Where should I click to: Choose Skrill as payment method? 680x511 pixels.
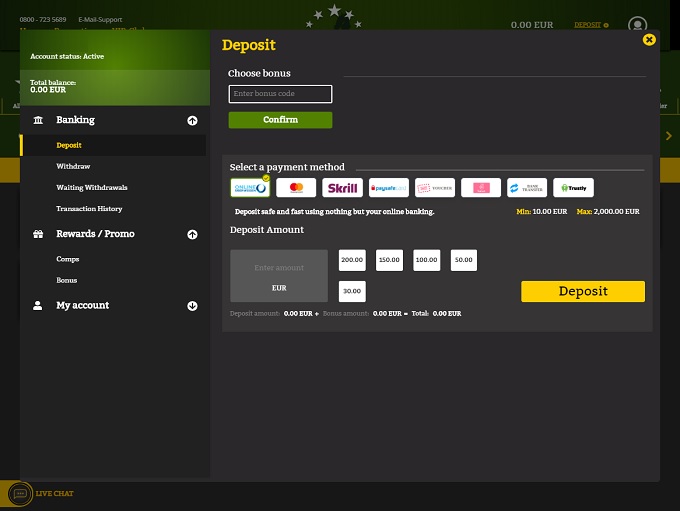point(342,188)
